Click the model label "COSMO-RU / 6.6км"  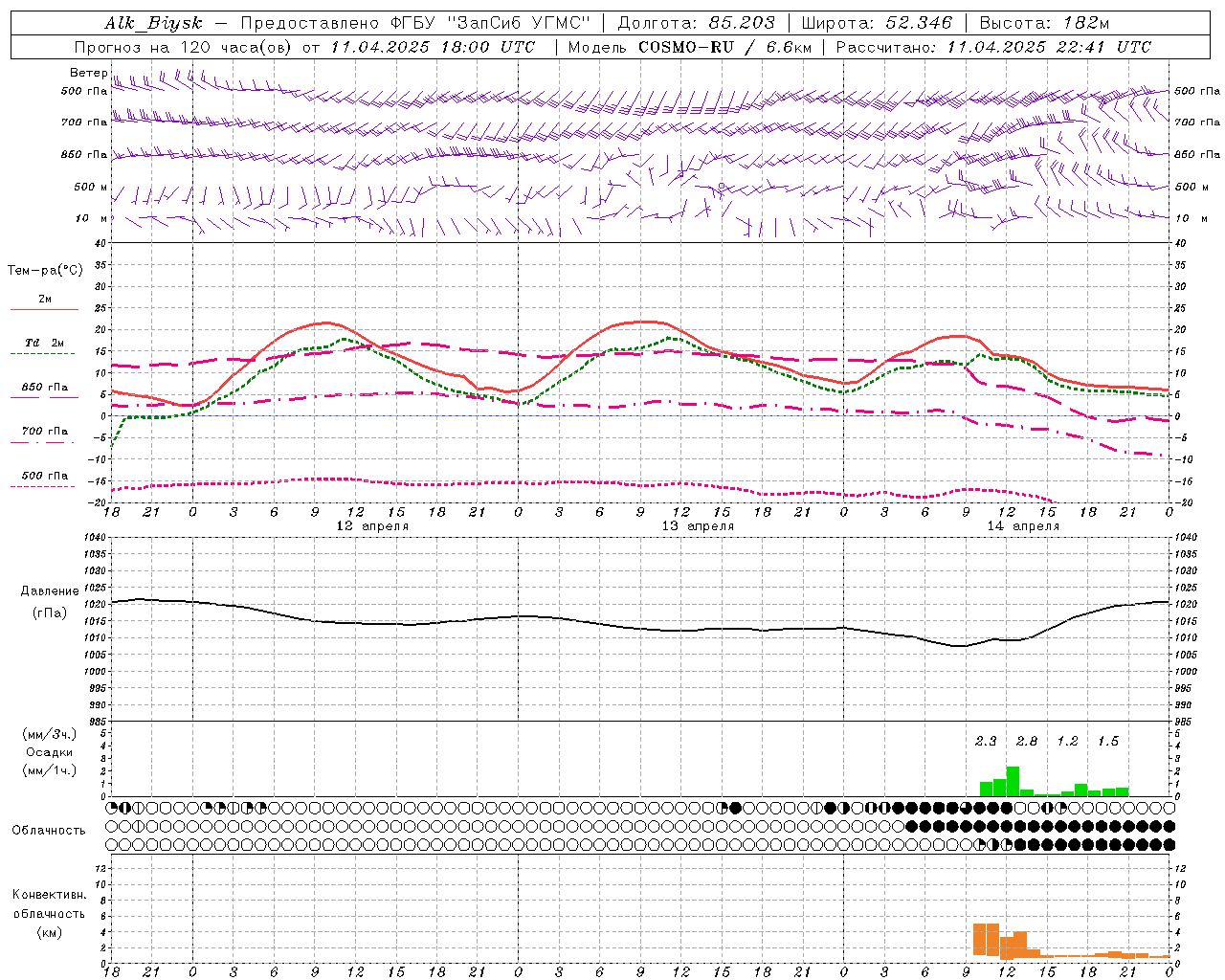(724, 47)
